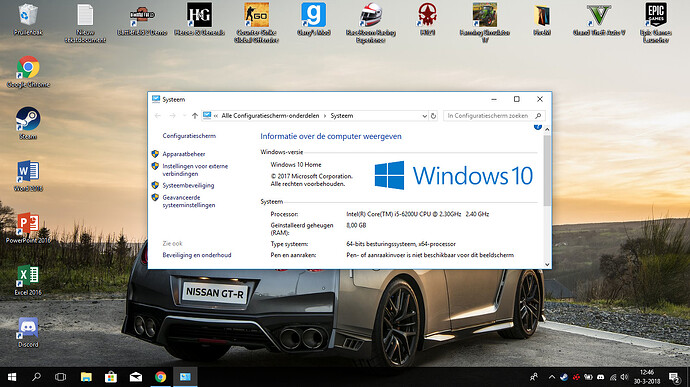Open Task View on the taskbar
The width and height of the screenshot is (690, 387).
pyautogui.click(x=61, y=377)
